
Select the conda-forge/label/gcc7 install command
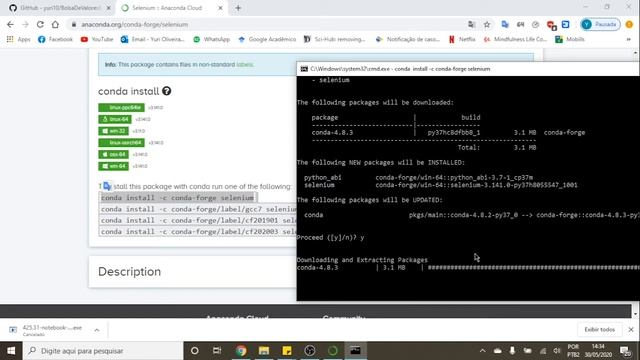click(198, 209)
